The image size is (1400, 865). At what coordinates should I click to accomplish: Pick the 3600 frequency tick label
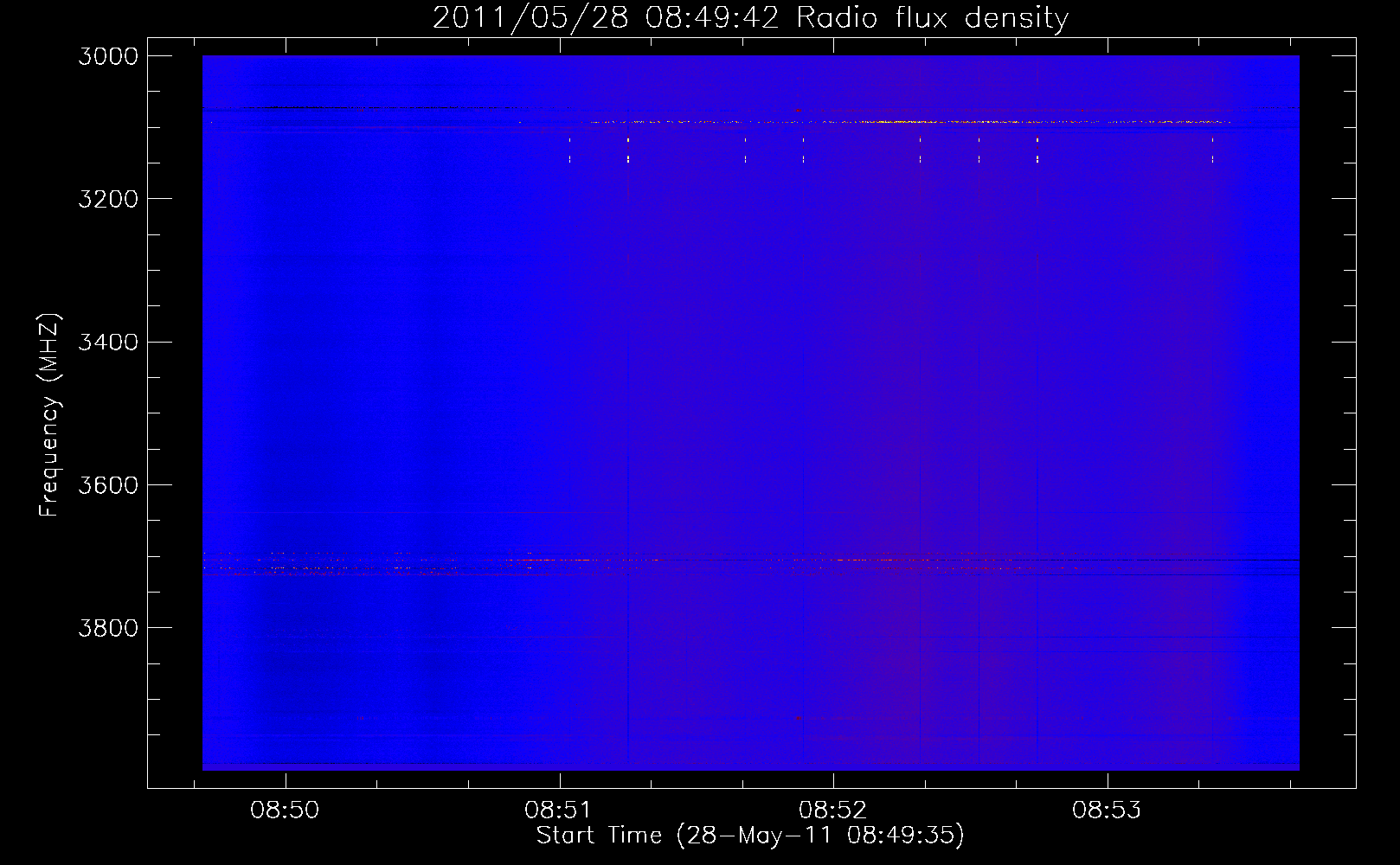pos(108,485)
